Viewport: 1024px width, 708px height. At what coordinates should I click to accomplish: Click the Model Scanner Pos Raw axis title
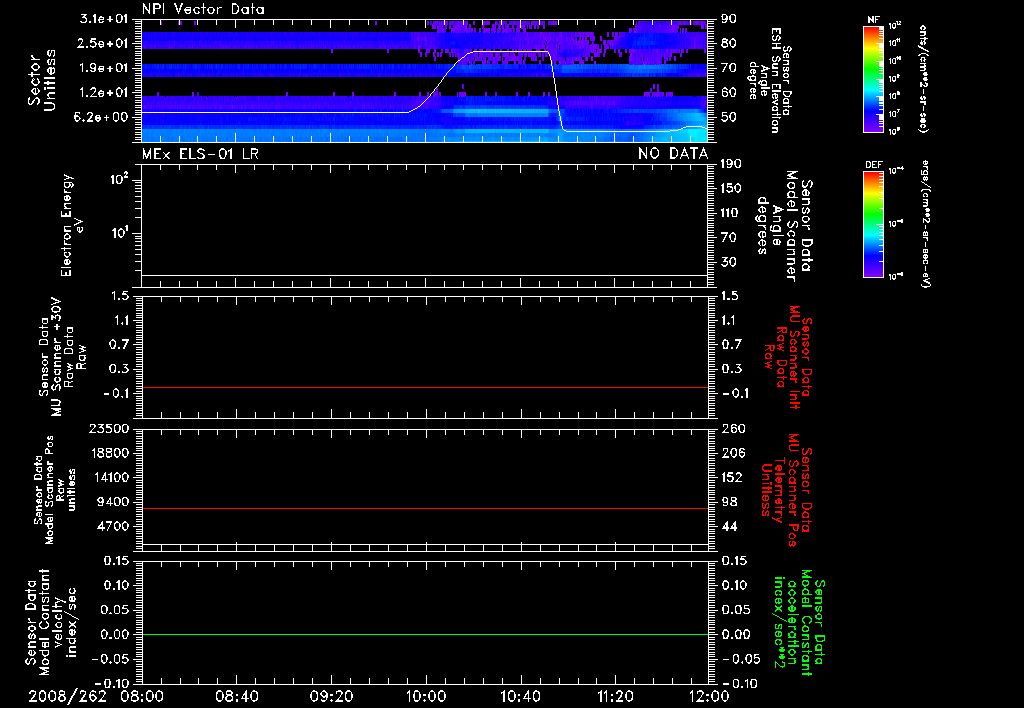point(56,490)
